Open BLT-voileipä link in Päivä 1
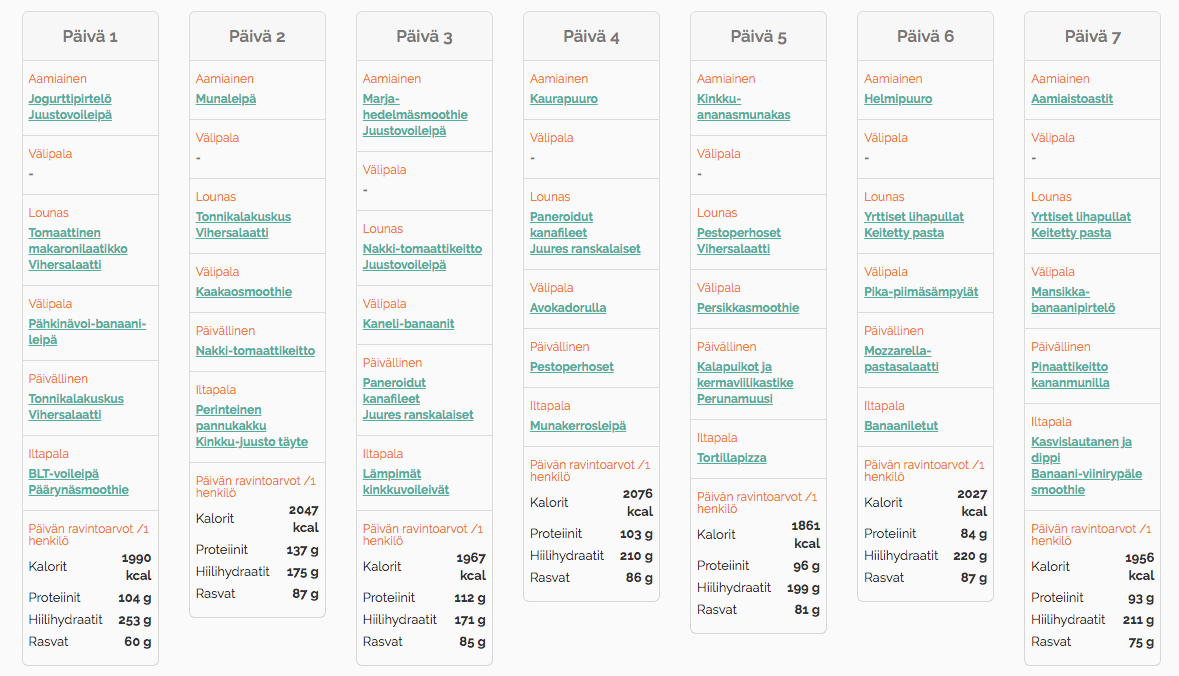1179x676 pixels. [x=64, y=474]
